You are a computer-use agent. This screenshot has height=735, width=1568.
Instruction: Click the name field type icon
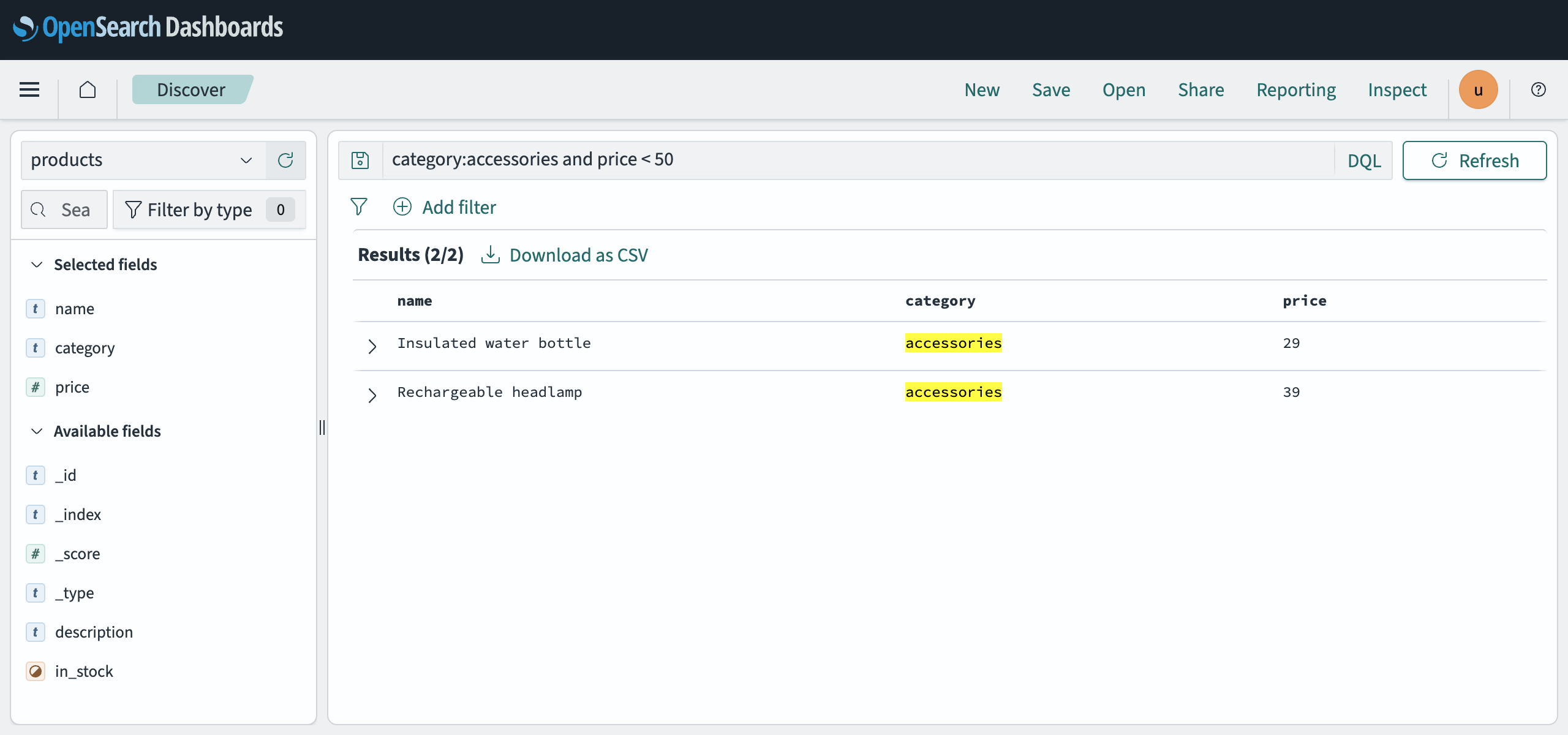(36, 309)
